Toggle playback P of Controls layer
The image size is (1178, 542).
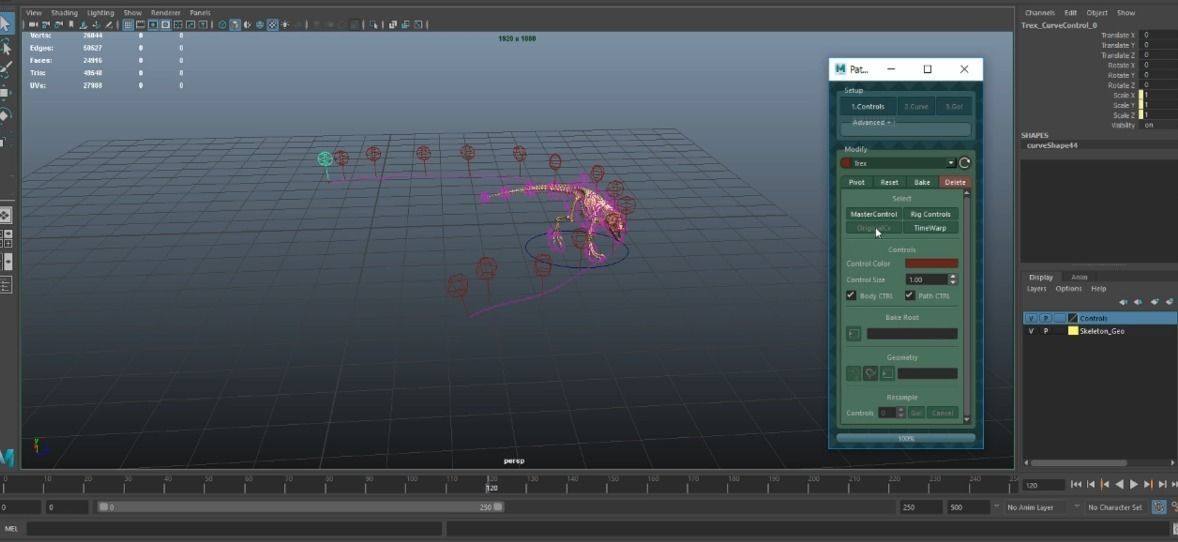point(1046,318)
